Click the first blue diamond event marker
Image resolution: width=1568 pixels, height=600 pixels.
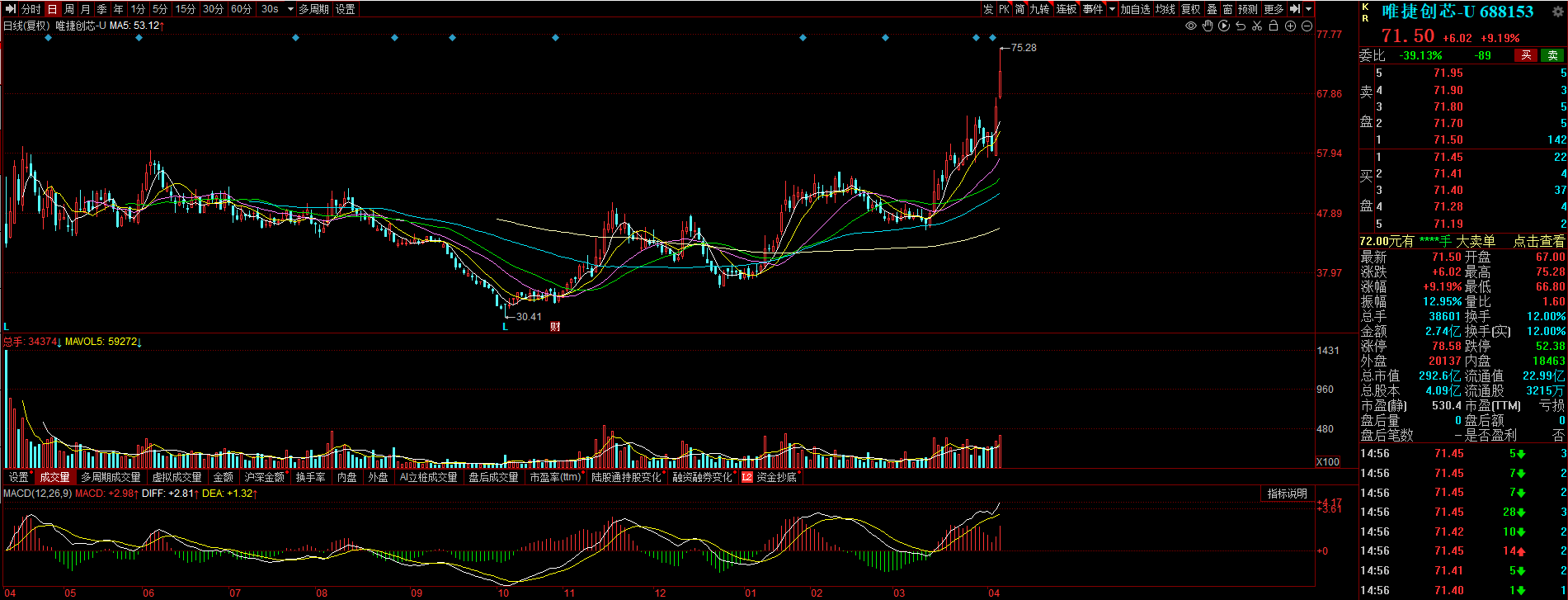pyautogui.click(x=49, y=38)
